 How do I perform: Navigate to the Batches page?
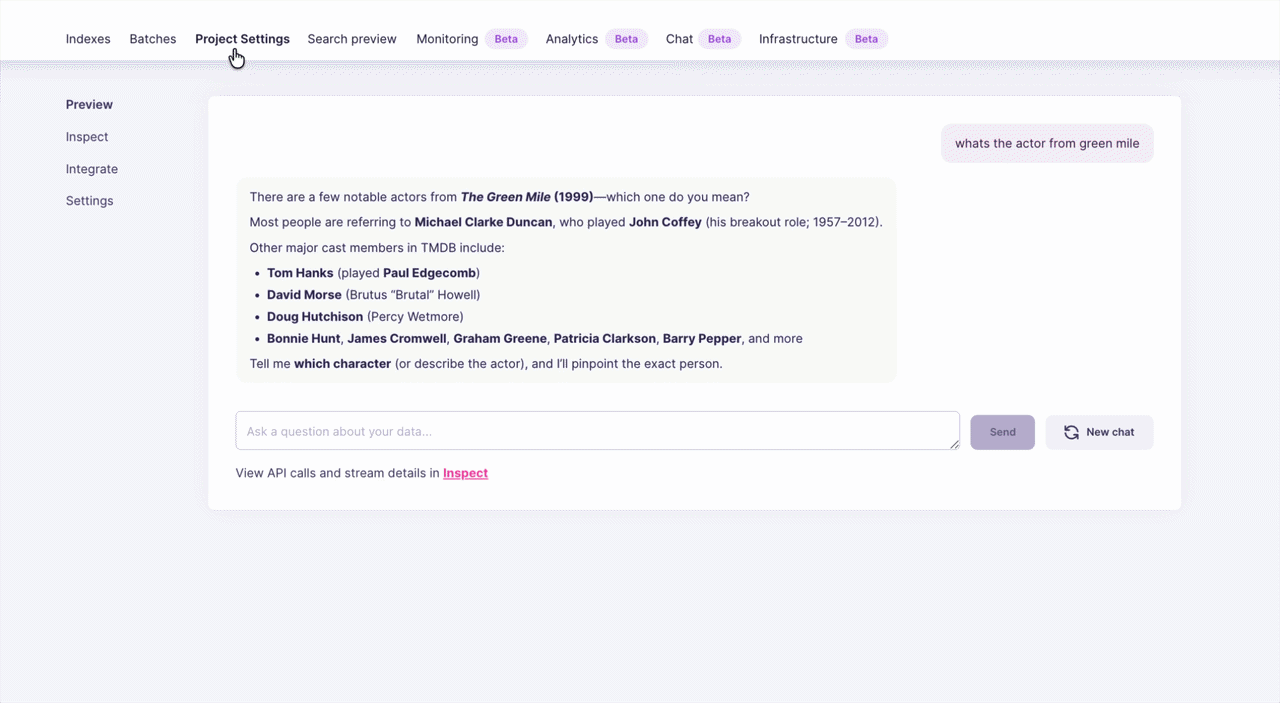[x=153, y=39]
